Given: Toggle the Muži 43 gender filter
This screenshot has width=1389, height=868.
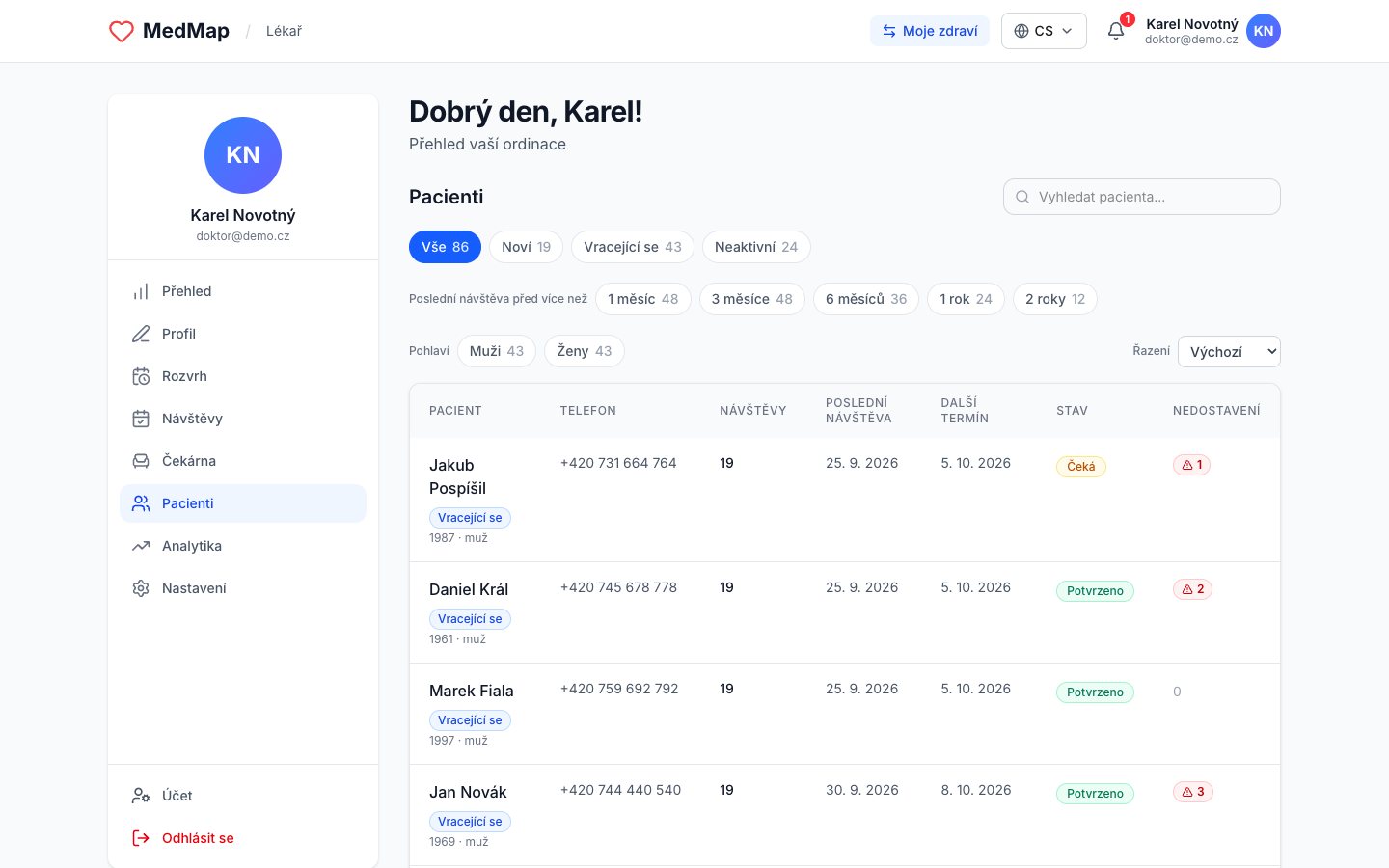Looking at the screenshot, I should click(x=497, y=351).
